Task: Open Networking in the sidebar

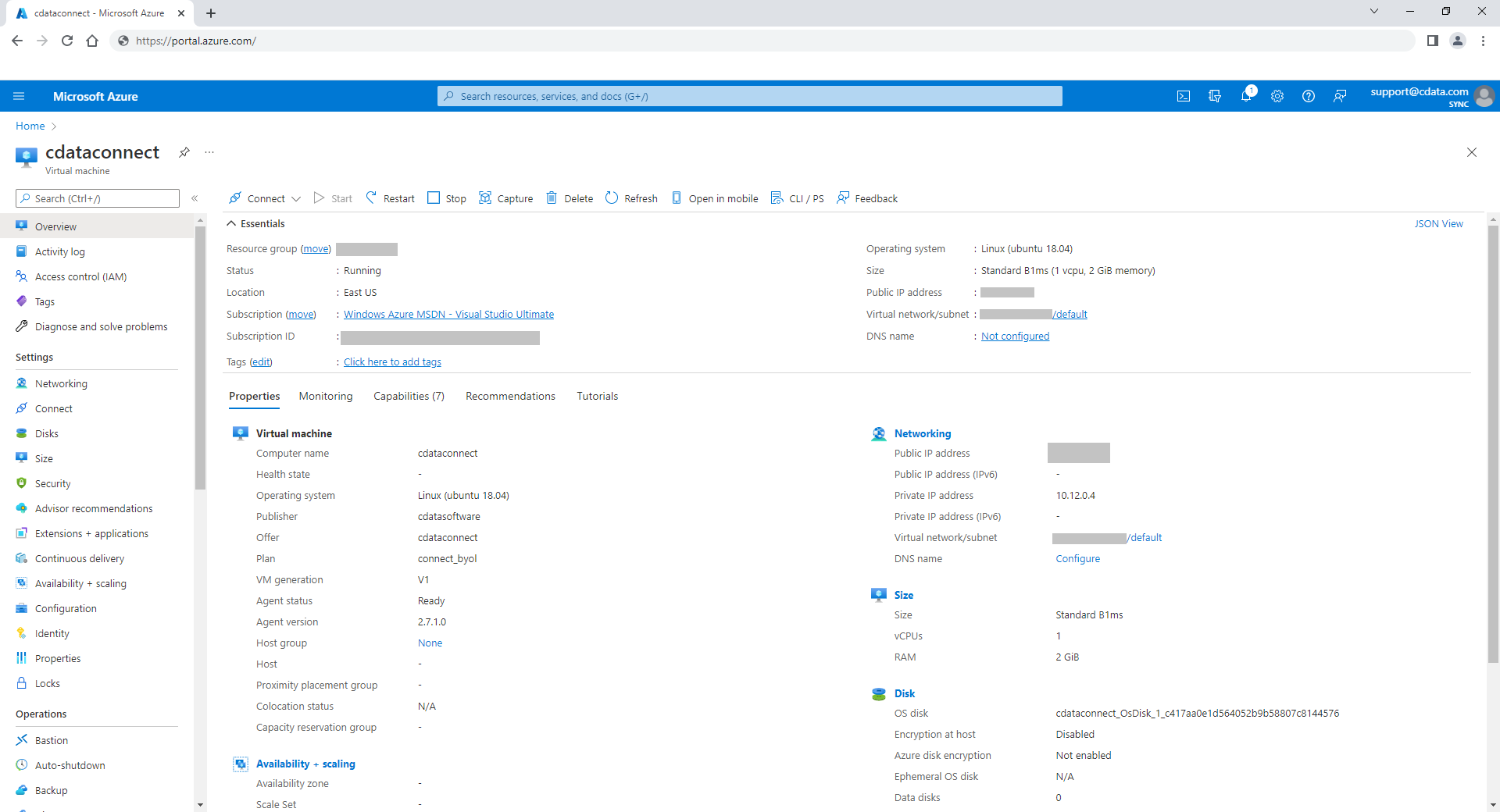Action: (x=61, y=383)
